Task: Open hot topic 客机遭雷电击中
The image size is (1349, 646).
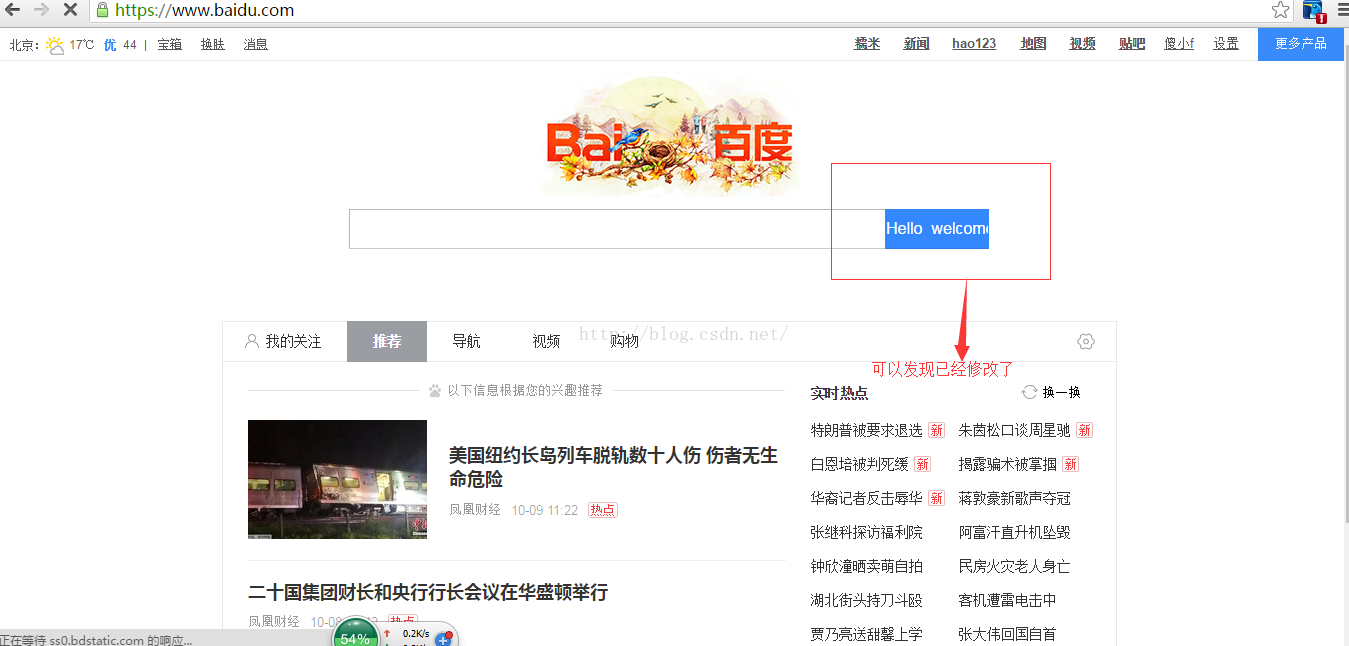Action: (x=1007, y=600)
